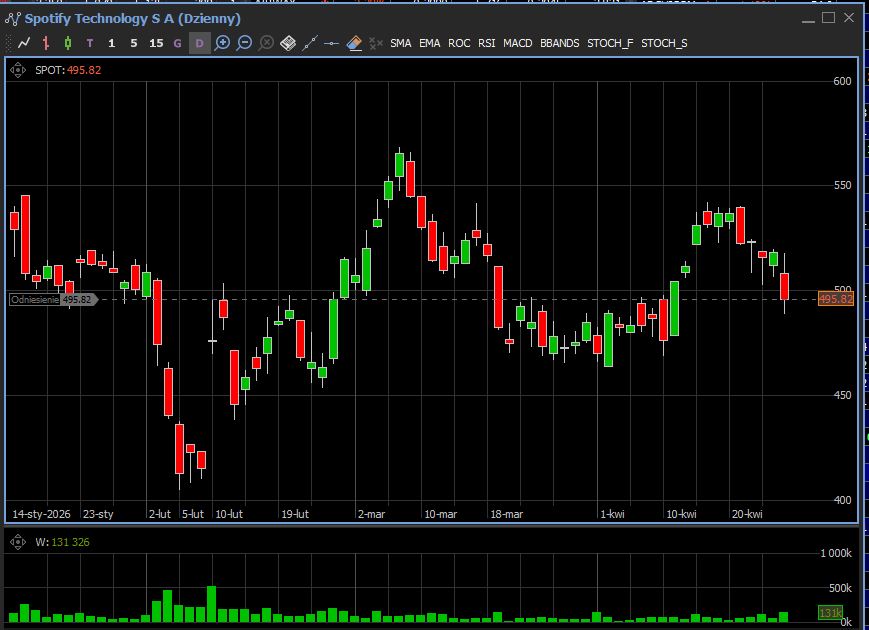This screenshot has width=869, height=630.
Task: Select the green candlestick chart type
Action: pos(68,43)
